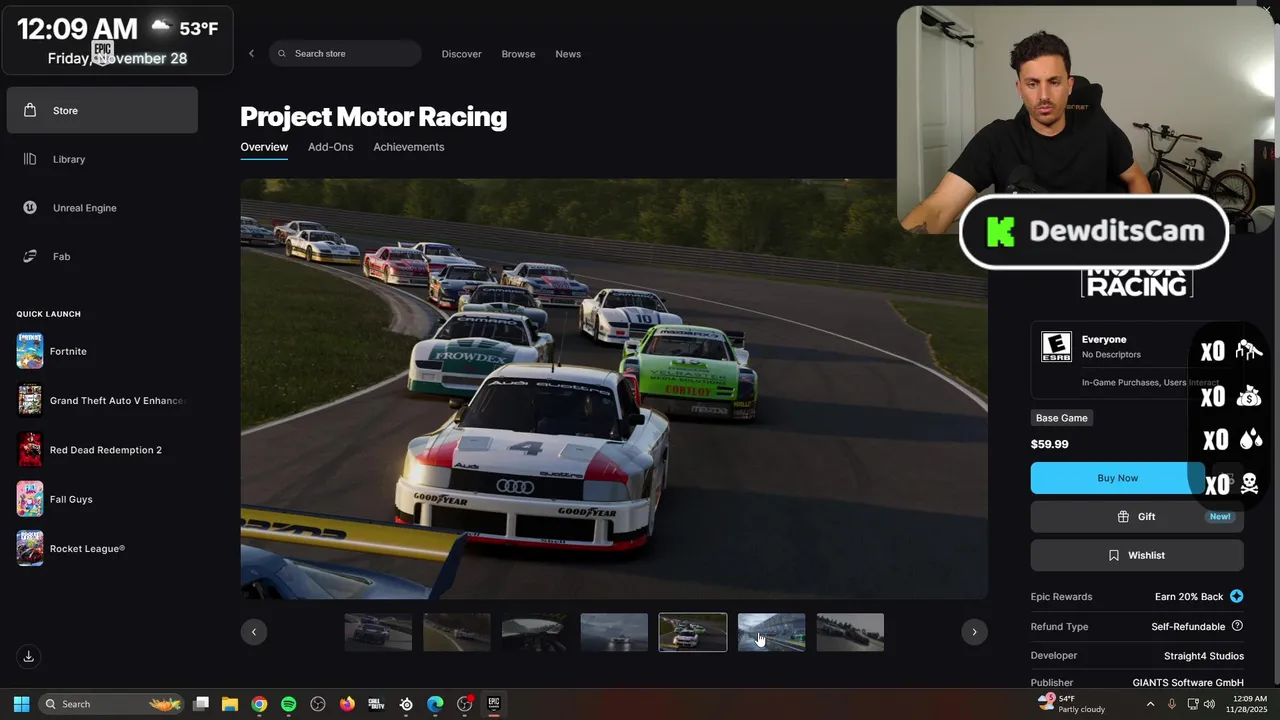The width and height of the screenshot is (1280, 720).
Task: Select the seventh screenshot thumbnail
Action: pos(850,632)
